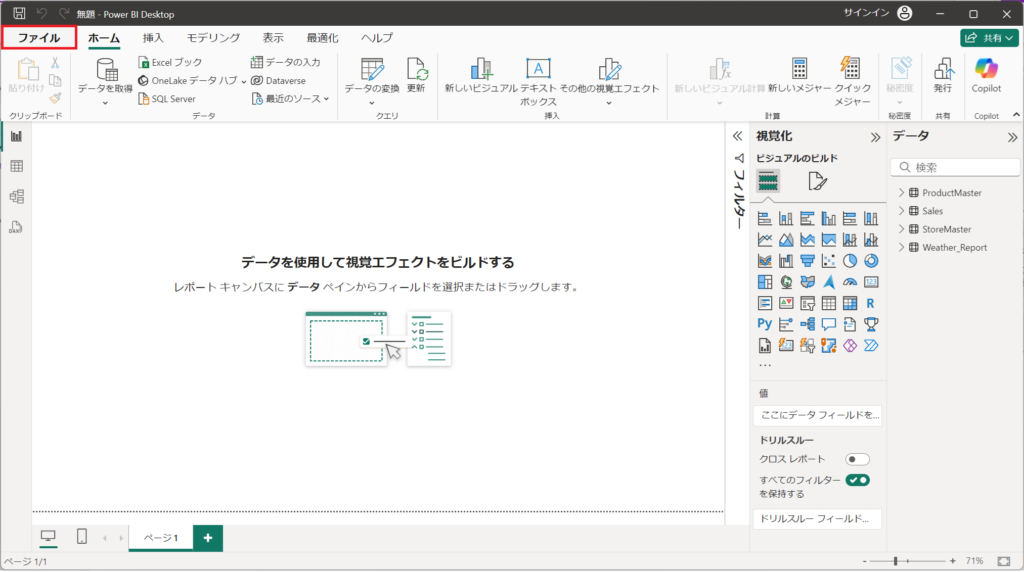The width and height of the screenshot is (1024, 572).
Task: Open the format visual pane tab
Action: 817,181
